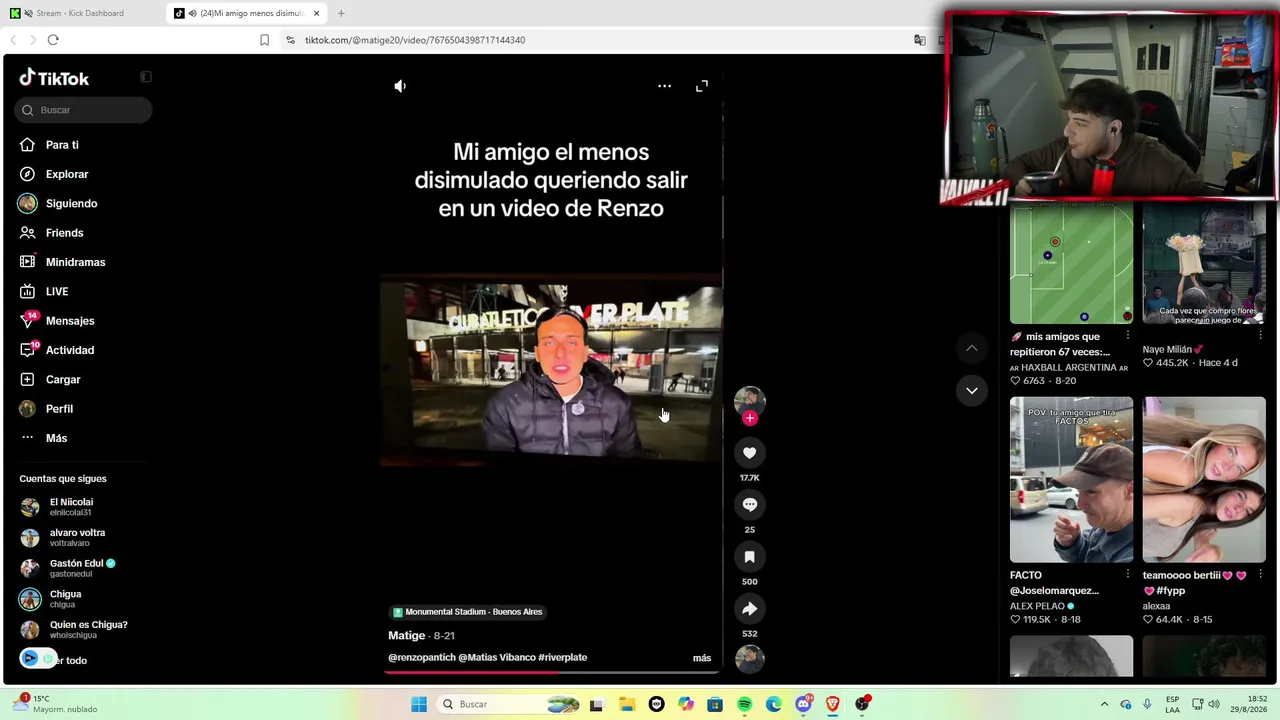Open the Monumental Stadium location tag

click(x=467, y=612)
